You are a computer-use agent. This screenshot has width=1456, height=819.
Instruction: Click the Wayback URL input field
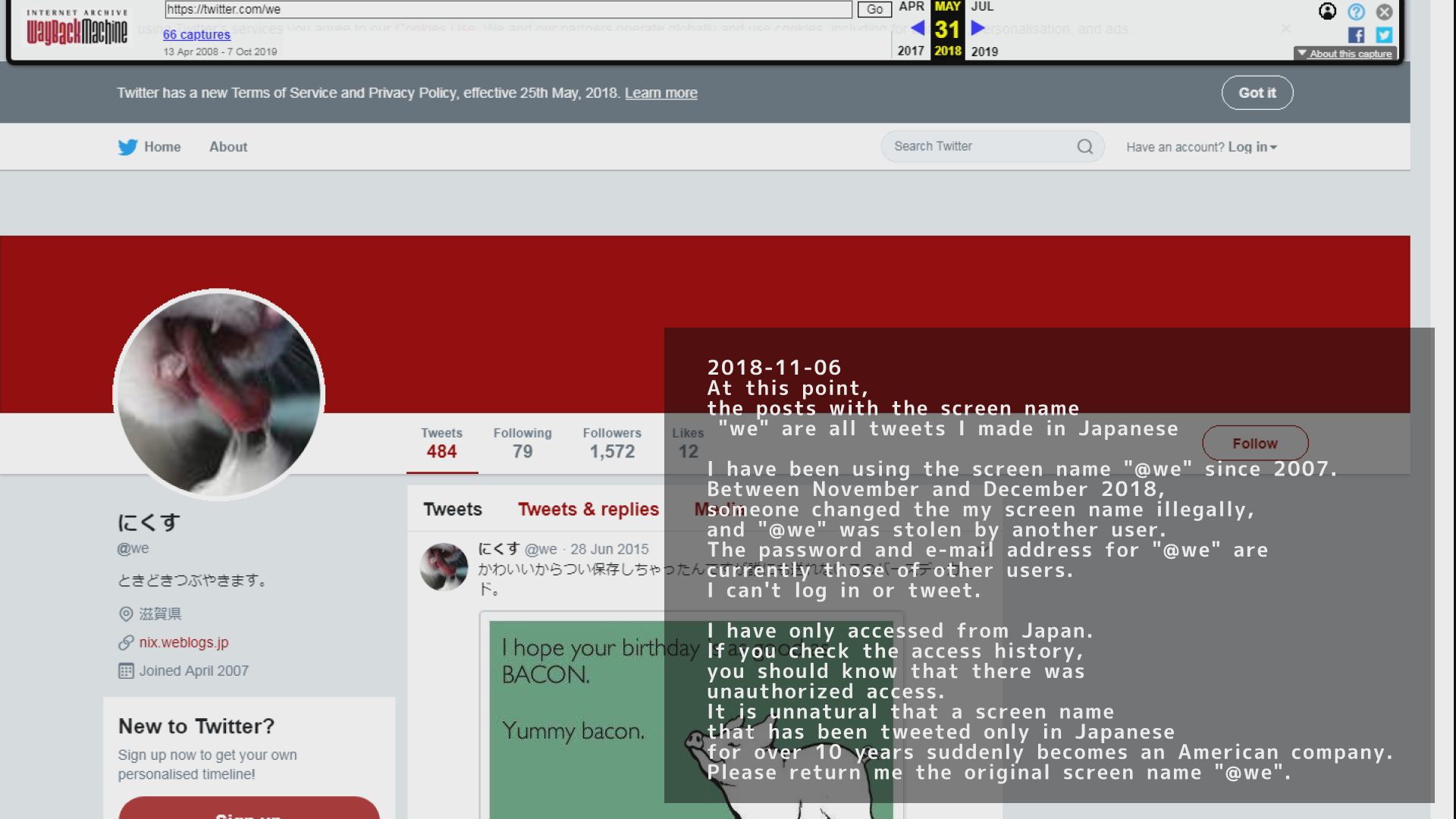(508, 9)
